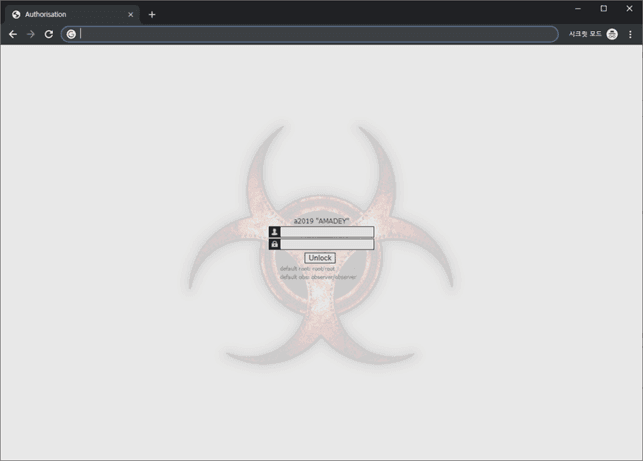
Task: Focus the browser address bar
Action: 310,34
